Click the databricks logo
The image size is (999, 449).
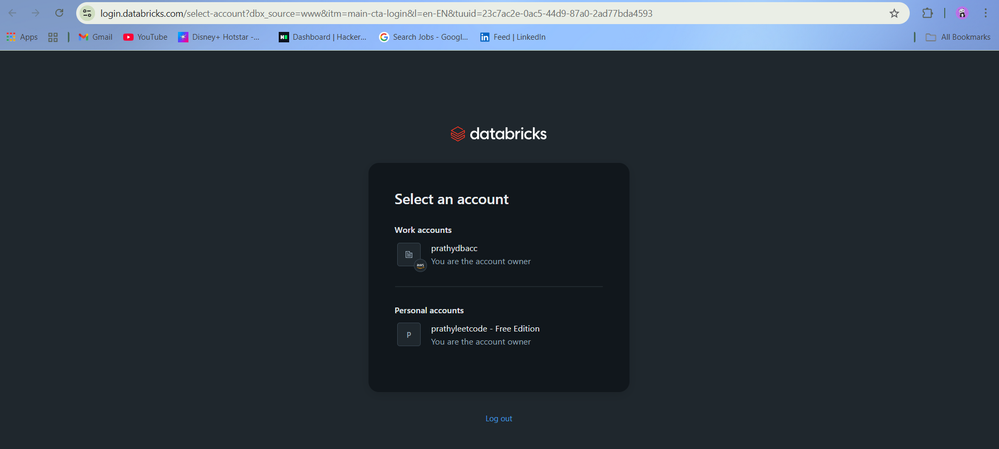498,134
